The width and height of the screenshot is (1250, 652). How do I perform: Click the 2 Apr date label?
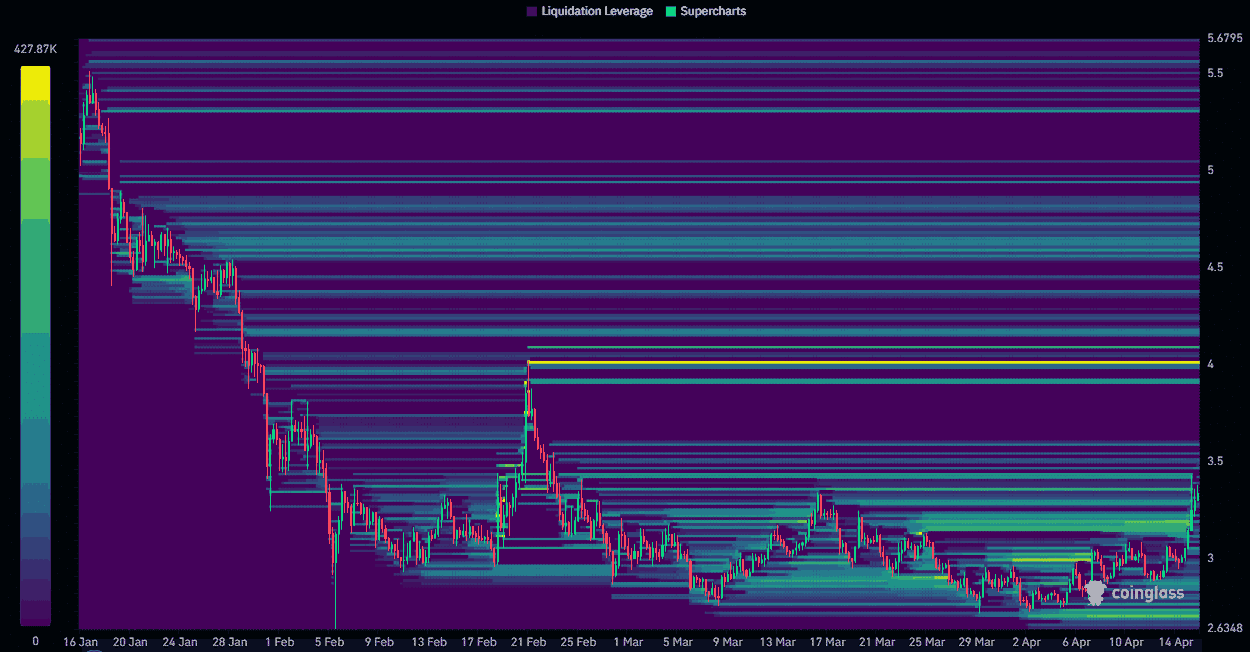point(1027,642)
